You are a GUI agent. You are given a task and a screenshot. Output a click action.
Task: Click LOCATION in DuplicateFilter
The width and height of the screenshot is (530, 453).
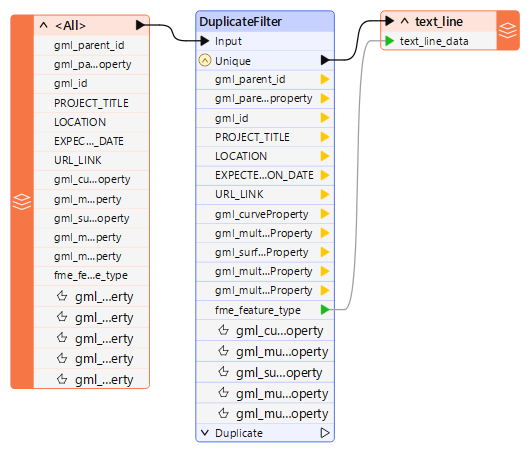[x=241, y=156]
